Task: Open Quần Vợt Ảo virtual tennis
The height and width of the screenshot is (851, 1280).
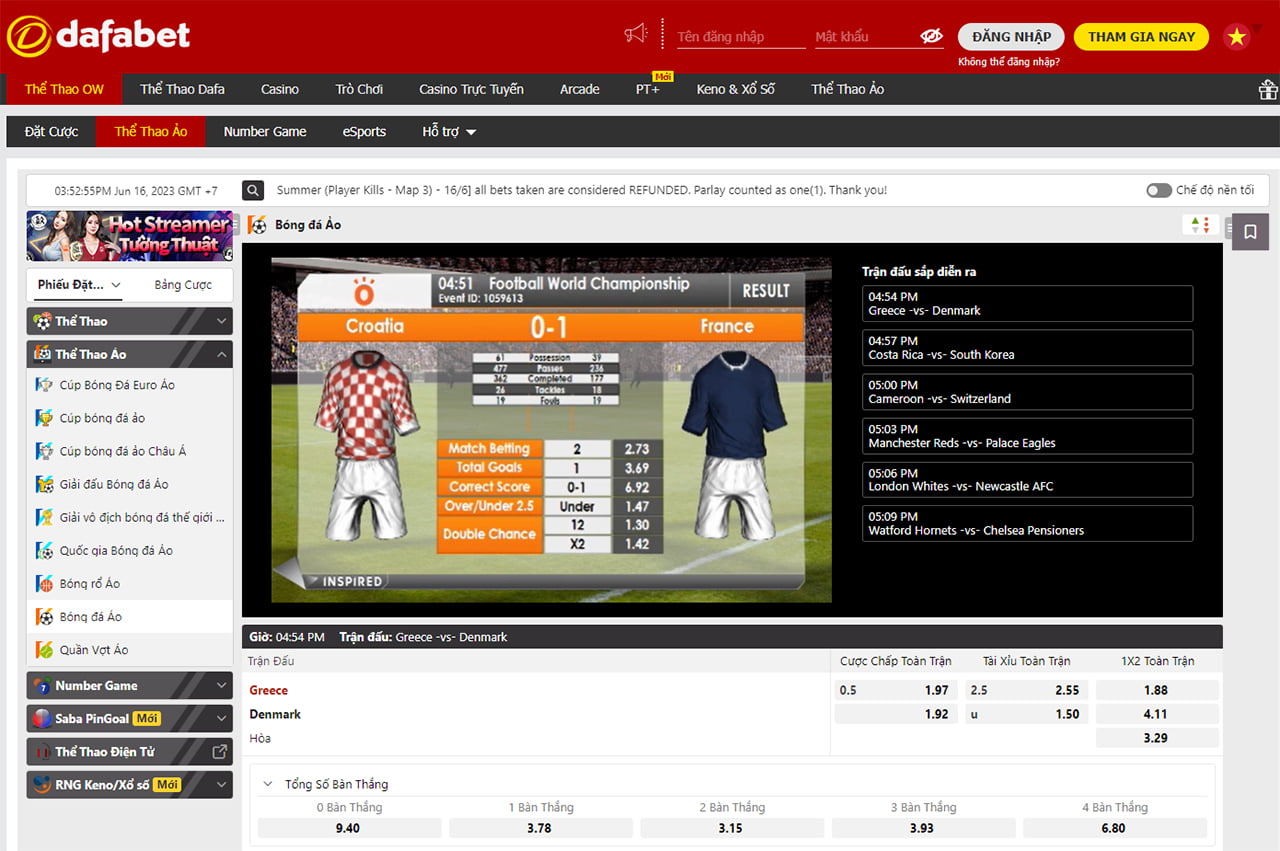Action: click(x=93, y=650)
